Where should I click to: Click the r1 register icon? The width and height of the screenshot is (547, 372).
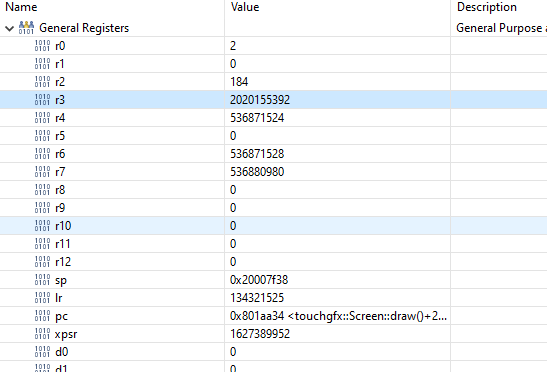tap(42, 64)
